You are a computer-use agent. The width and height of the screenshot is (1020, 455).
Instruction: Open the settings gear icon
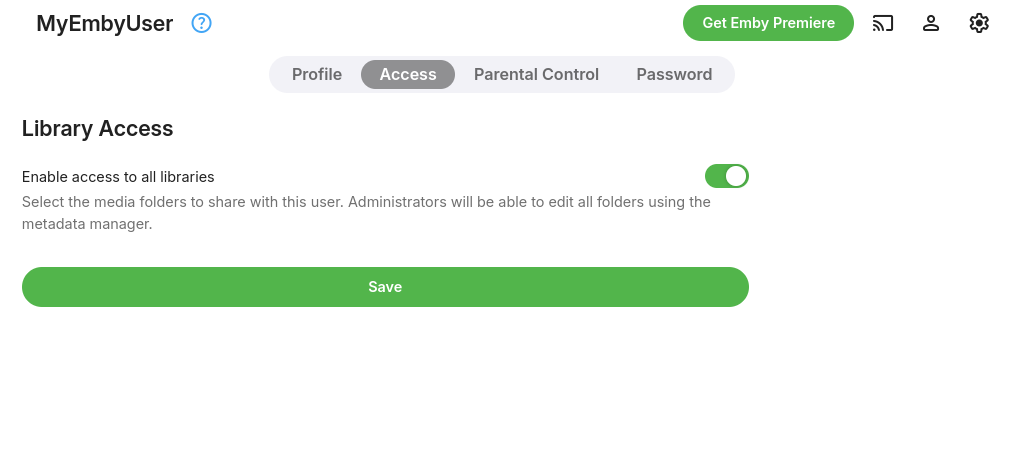point(979,23)
